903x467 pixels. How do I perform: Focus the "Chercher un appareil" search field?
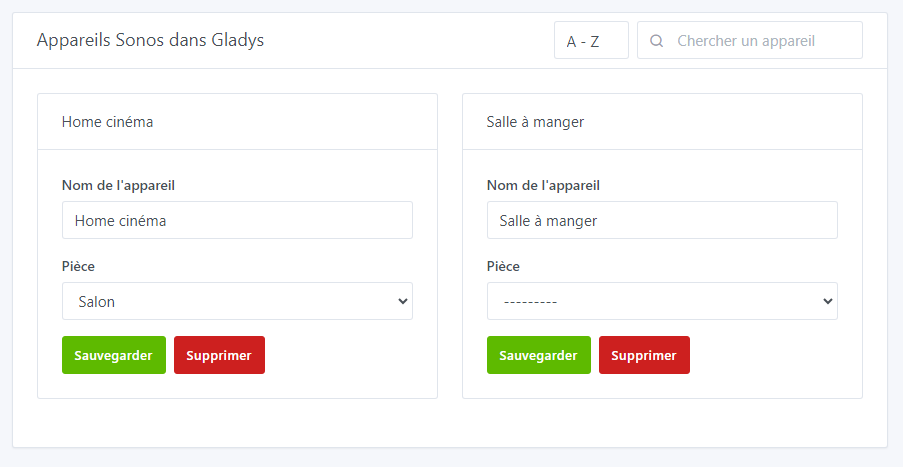point(760,41)
